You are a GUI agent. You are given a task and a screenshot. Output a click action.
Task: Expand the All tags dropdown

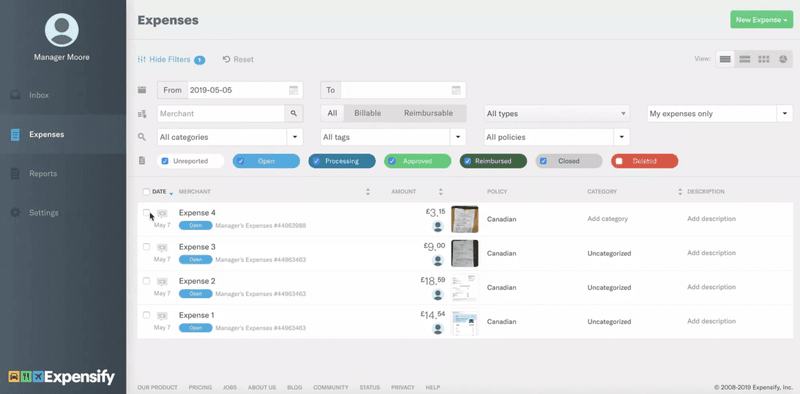coord(458,137)
